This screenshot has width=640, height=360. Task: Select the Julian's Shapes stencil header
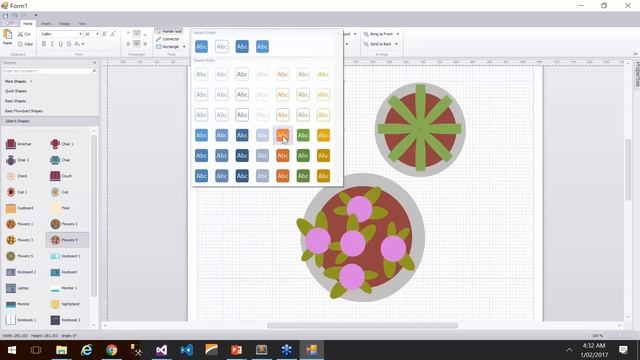coord(49,121)
